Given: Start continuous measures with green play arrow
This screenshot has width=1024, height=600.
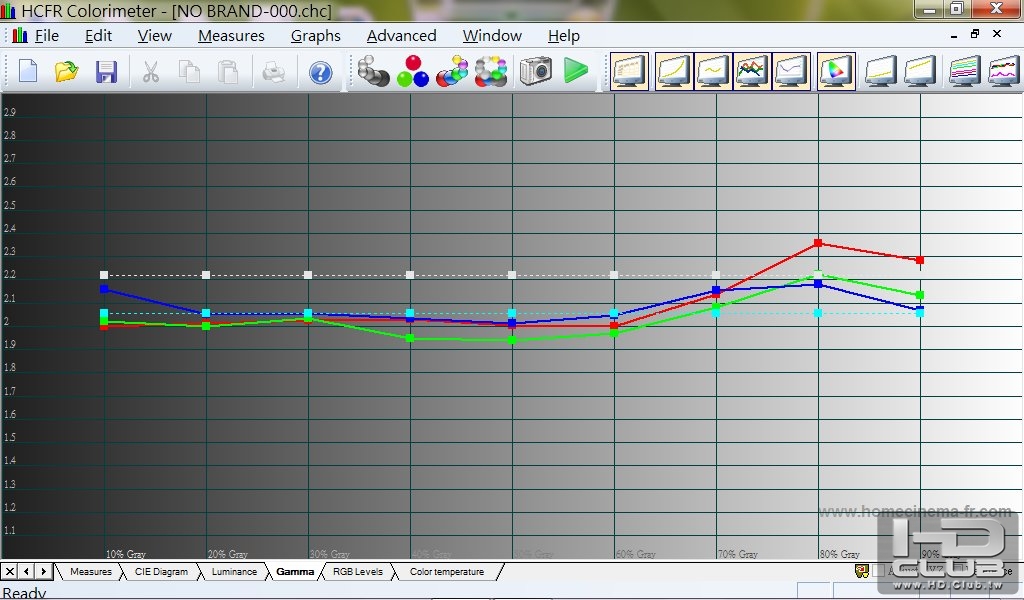Looking at the screenshot, I should pos(575,71).
